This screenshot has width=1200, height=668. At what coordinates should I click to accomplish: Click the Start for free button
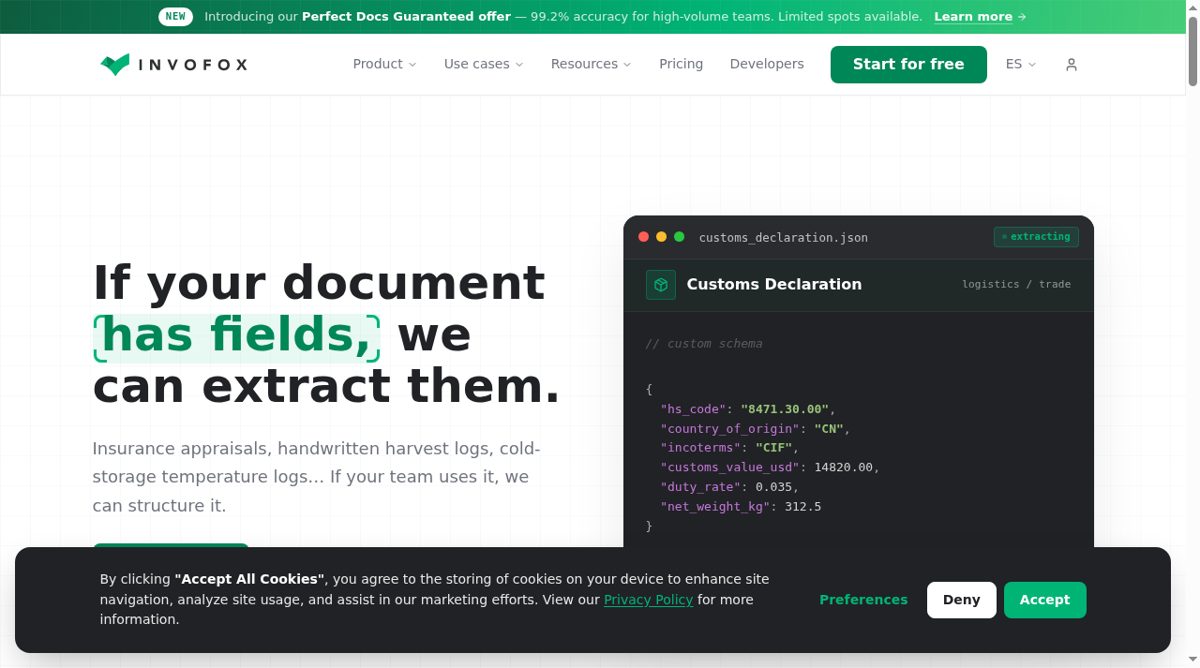pyautogui.click(x=908, y=64)
